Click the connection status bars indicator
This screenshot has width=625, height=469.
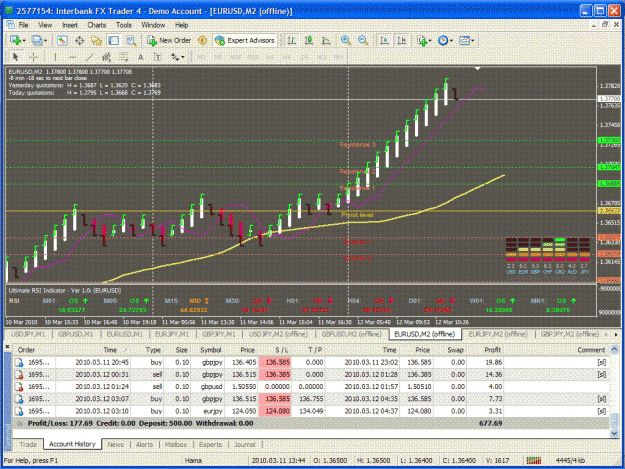click(533, 460)
